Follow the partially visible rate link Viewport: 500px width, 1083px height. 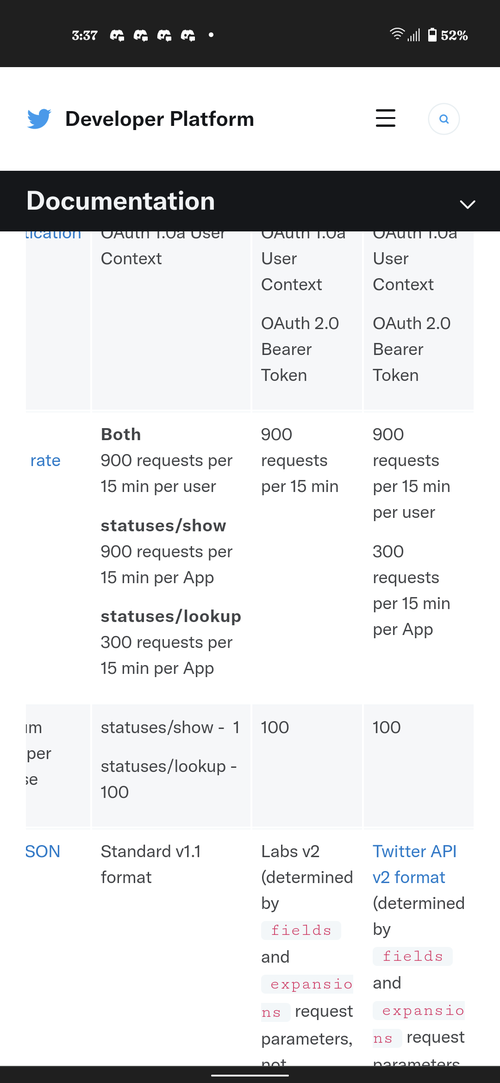45,461
